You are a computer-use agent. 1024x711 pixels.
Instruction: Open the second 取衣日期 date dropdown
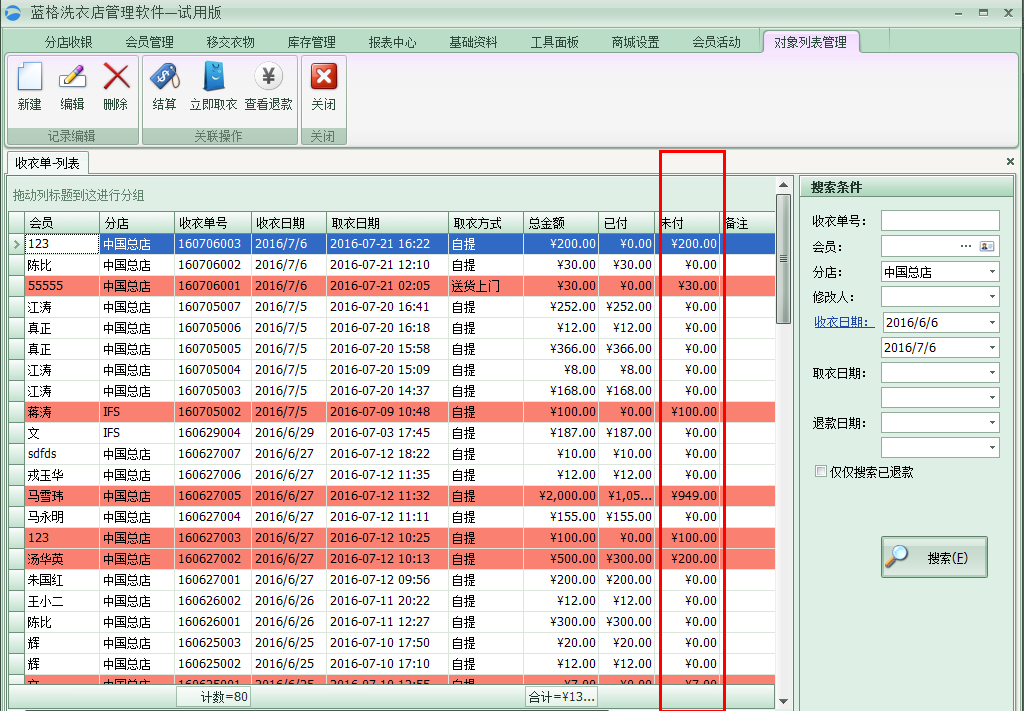[992, 398]
